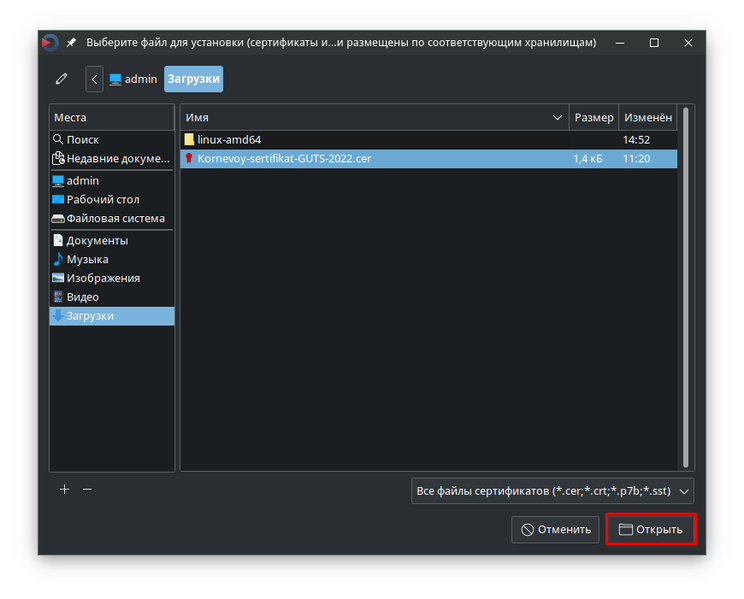Select the admin breadcrumb in path bar

(133, 79)
